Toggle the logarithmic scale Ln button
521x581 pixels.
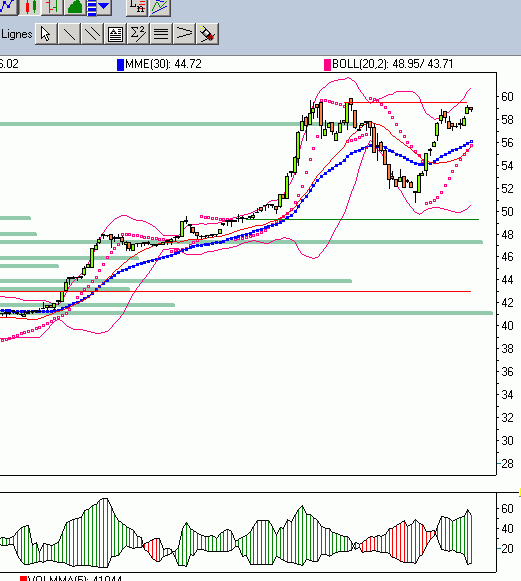[137, 7]
